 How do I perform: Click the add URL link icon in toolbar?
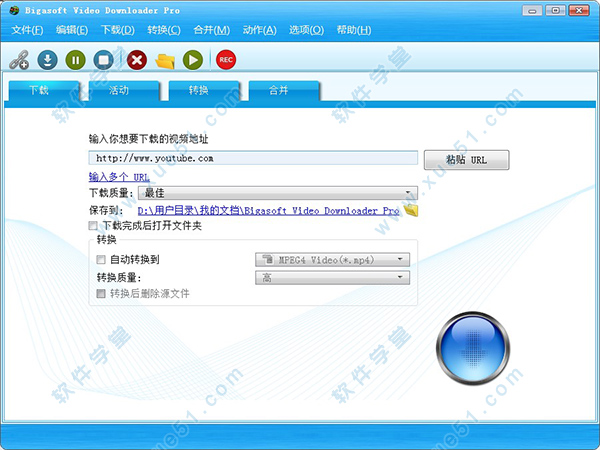(18, 61)
